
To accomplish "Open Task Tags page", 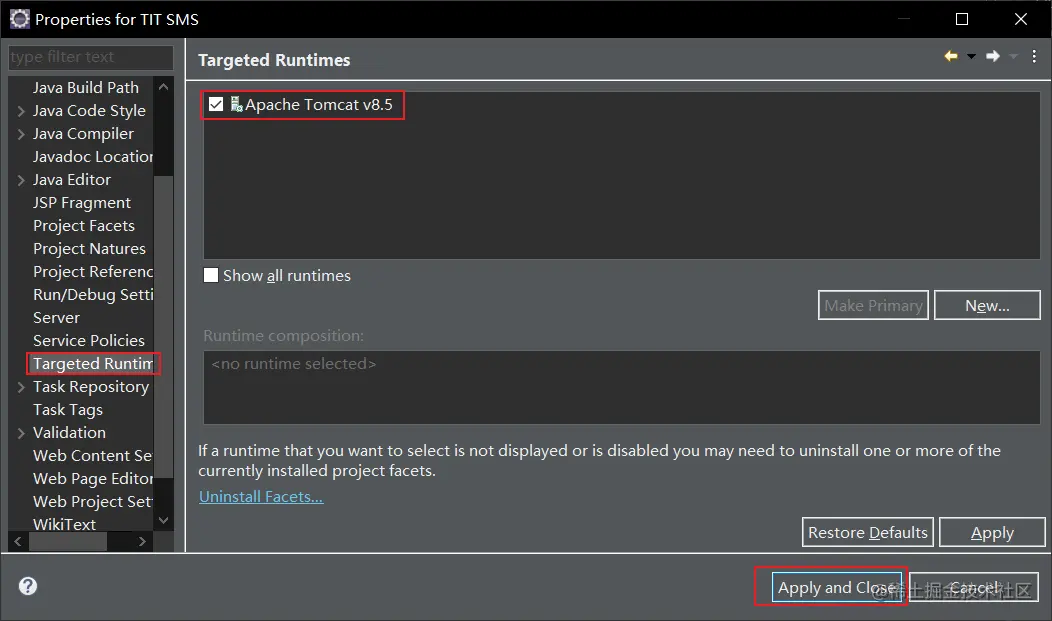I will click(68, 410).
